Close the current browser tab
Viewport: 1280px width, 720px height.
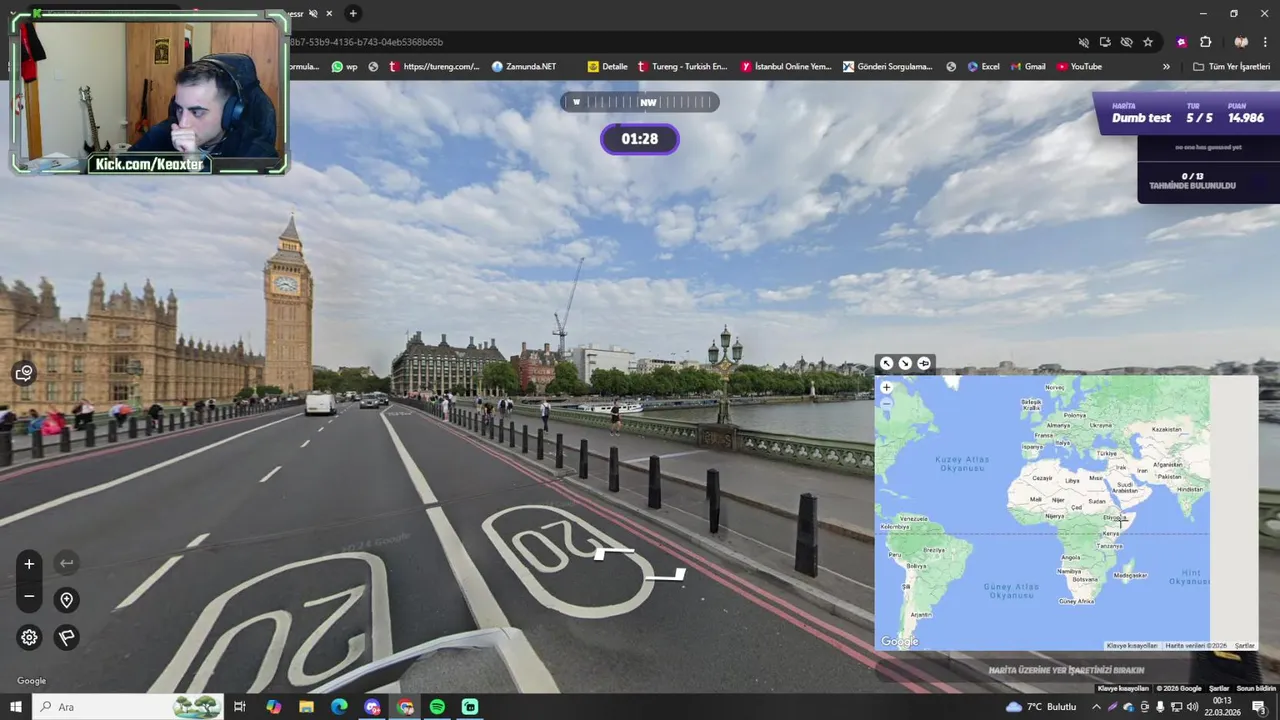[x=329, y=13]
